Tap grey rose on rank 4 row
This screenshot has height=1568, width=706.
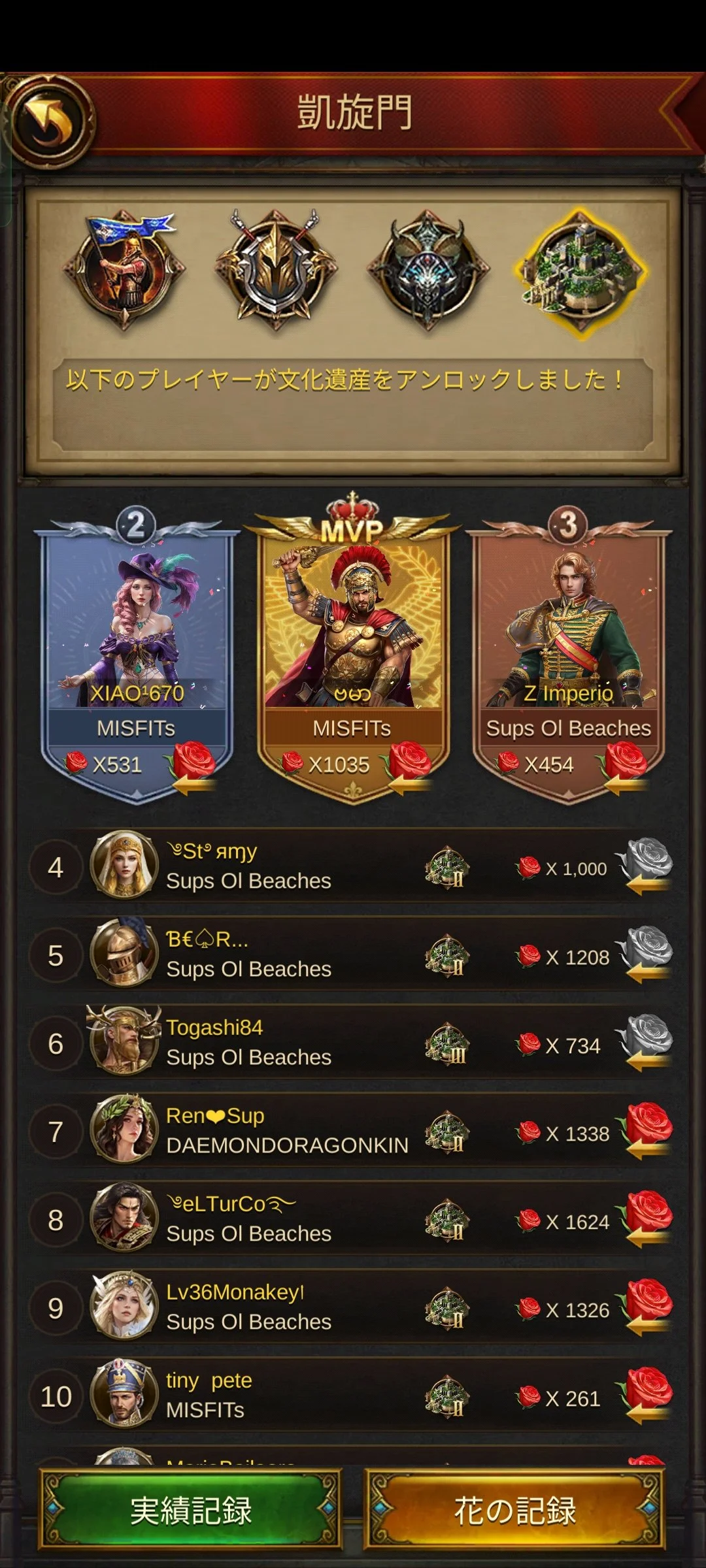point(646,866)
